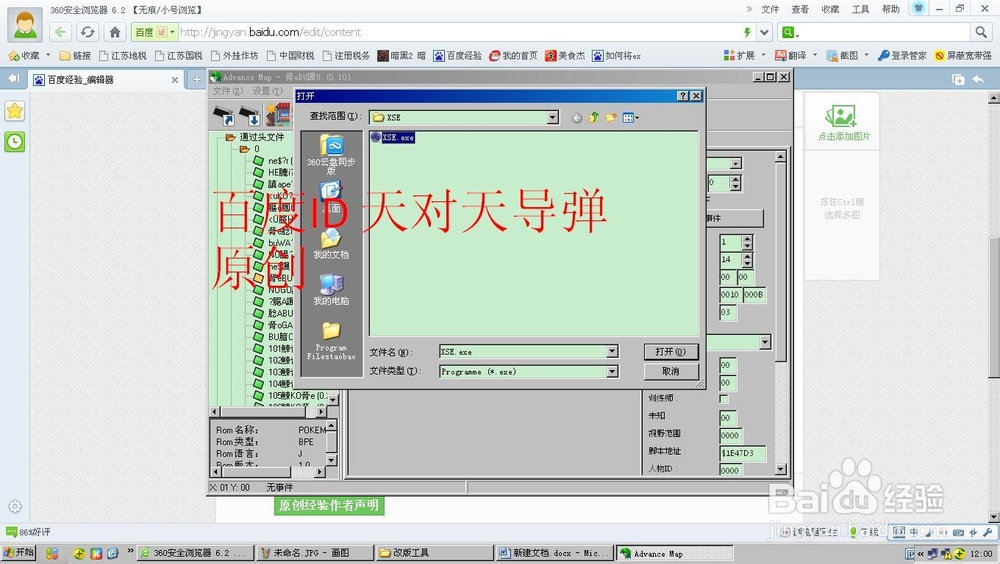Open the 工具 menu in browser
Viewport: 1000px width, 564px height.
(x=860, y=9)
